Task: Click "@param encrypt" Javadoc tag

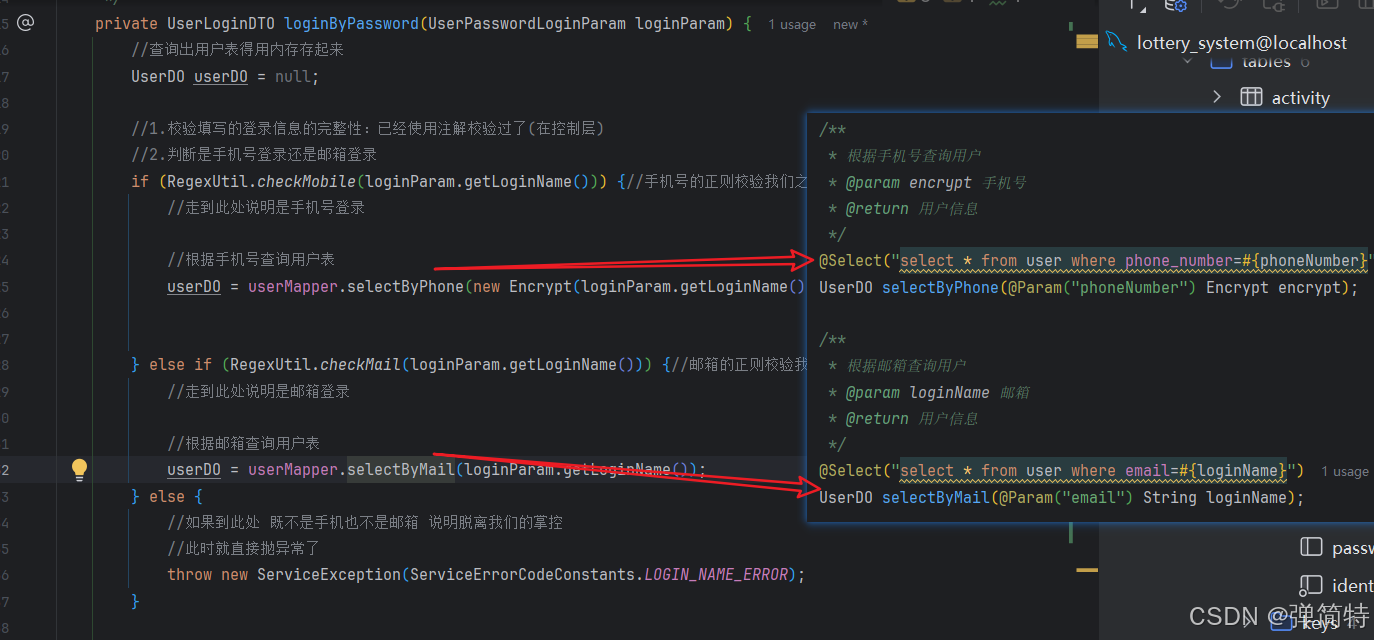Action: [908, 182]
